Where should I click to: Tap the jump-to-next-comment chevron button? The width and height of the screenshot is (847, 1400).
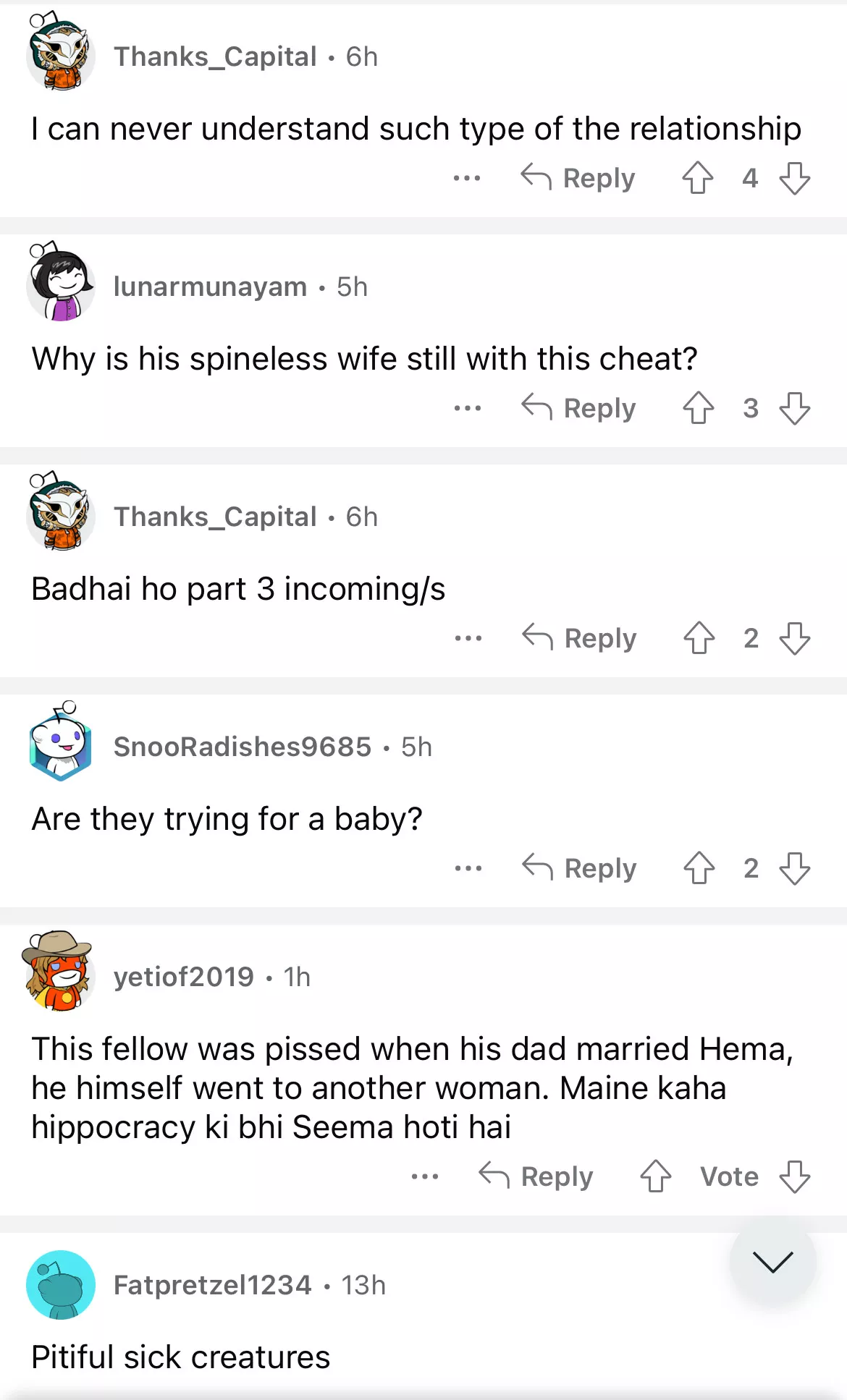pyautogui.click(x=772, y=1262)
